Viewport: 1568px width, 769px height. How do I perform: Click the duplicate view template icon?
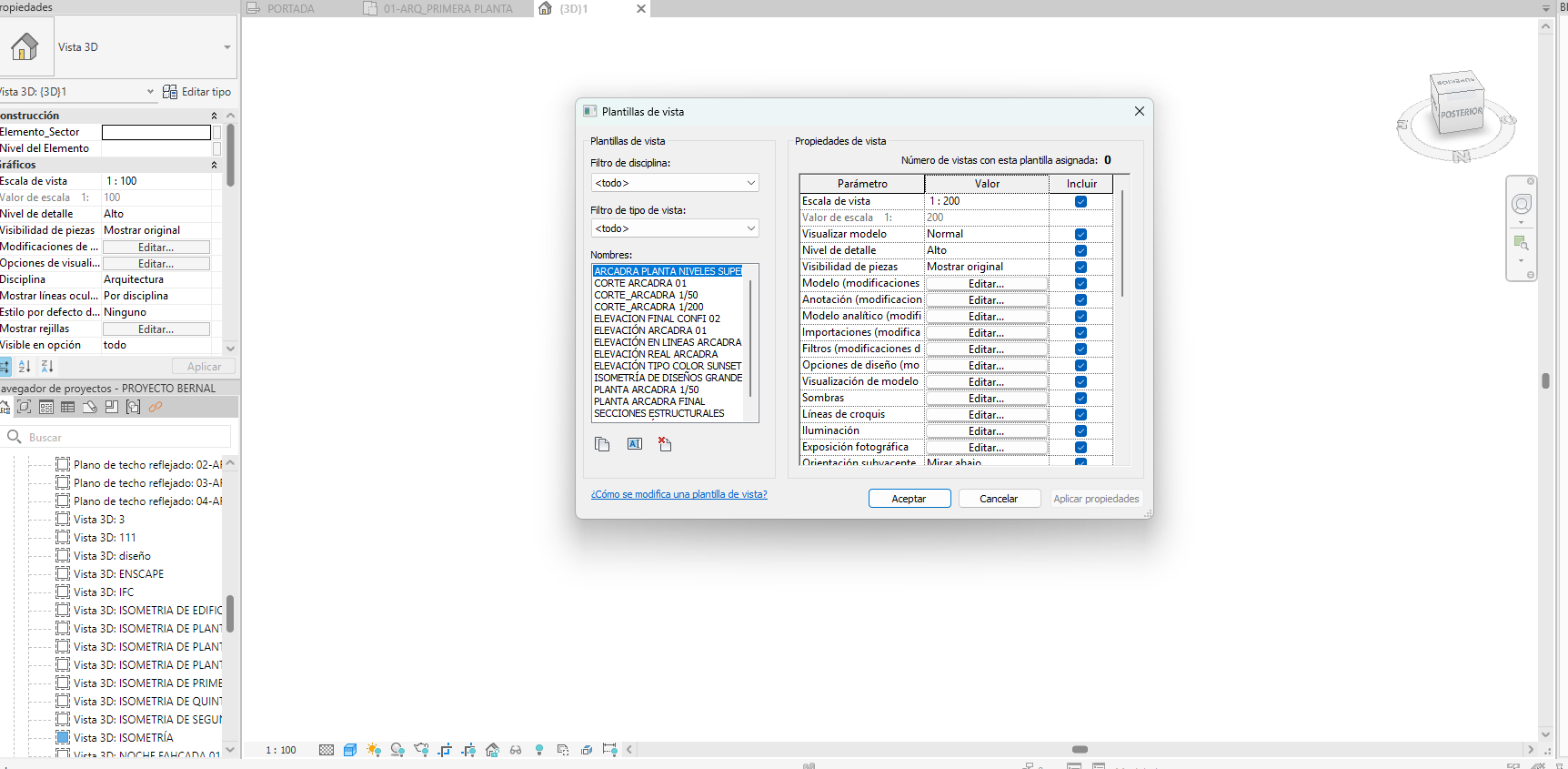pyautogui.click(x=602, y=444)
